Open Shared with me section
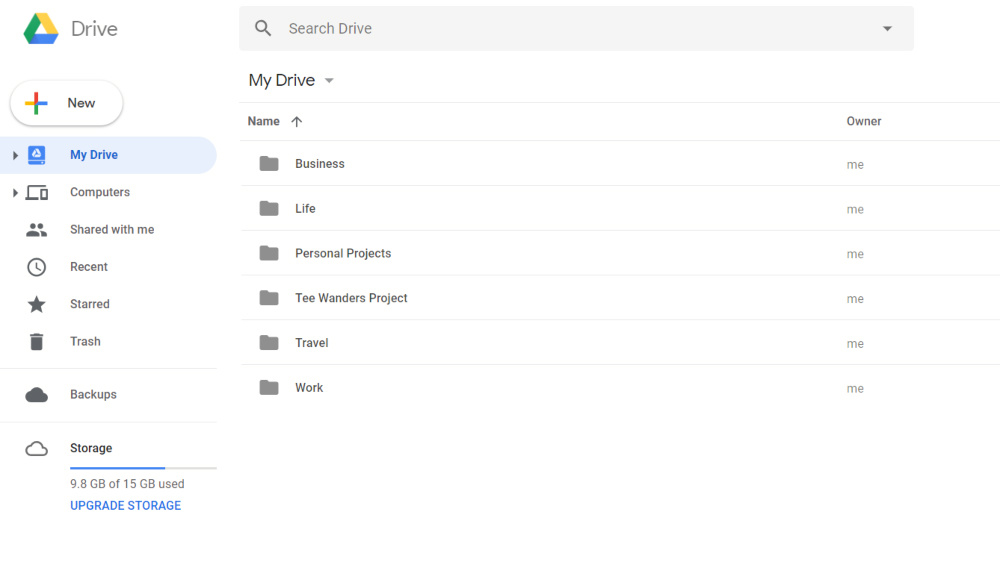 112,230
